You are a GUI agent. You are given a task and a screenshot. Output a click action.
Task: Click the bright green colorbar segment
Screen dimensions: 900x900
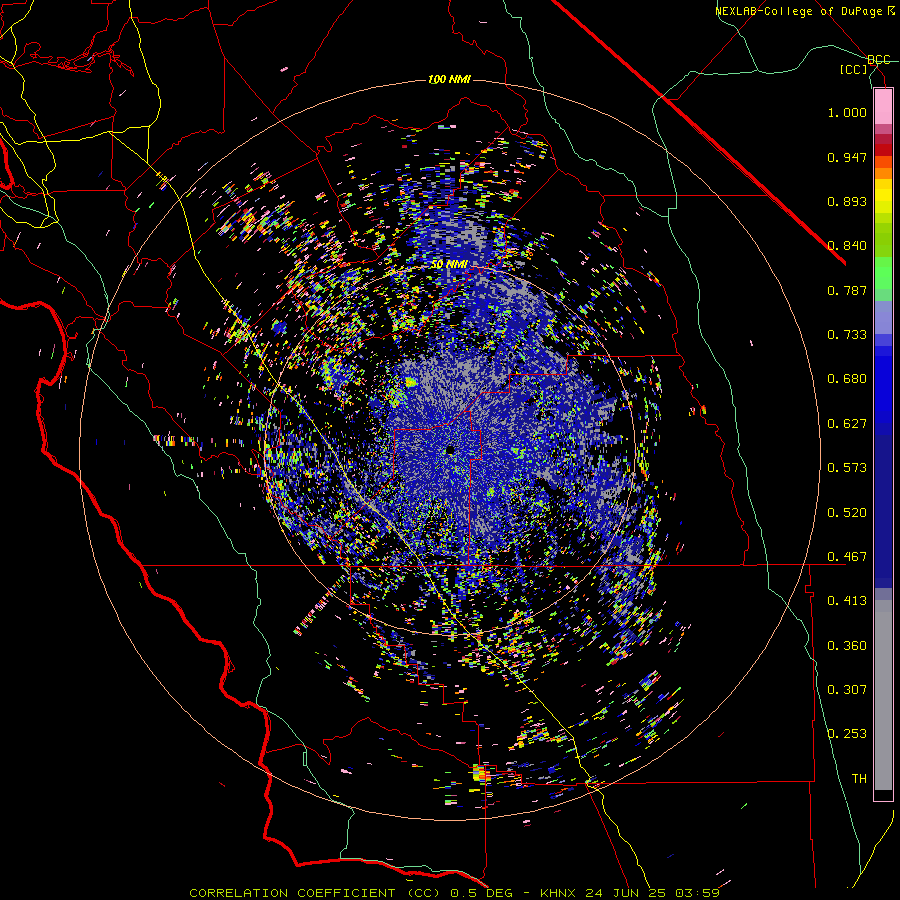click(x=883, y=273)
